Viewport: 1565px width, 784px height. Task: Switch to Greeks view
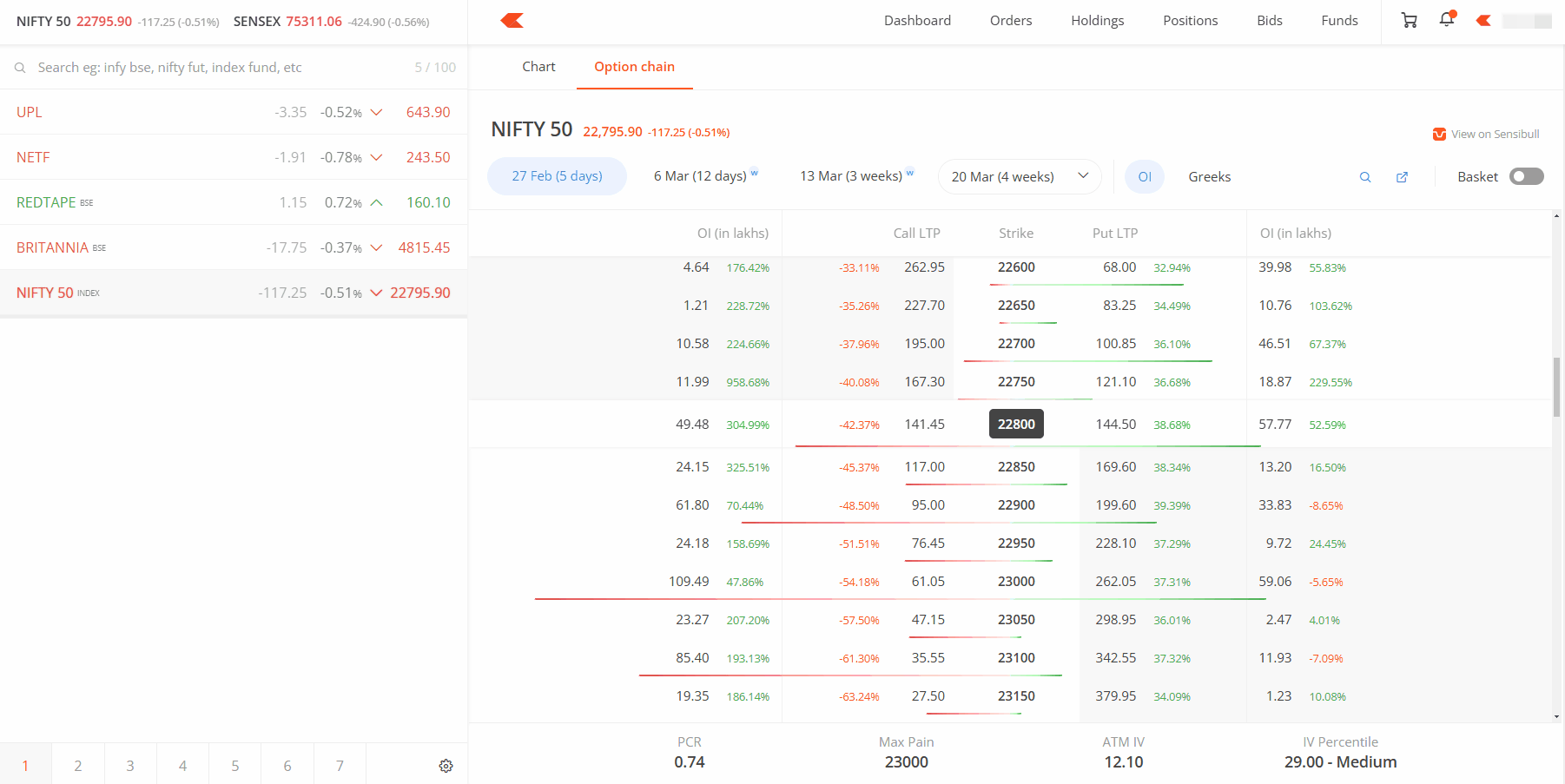tap(1209, 176)
